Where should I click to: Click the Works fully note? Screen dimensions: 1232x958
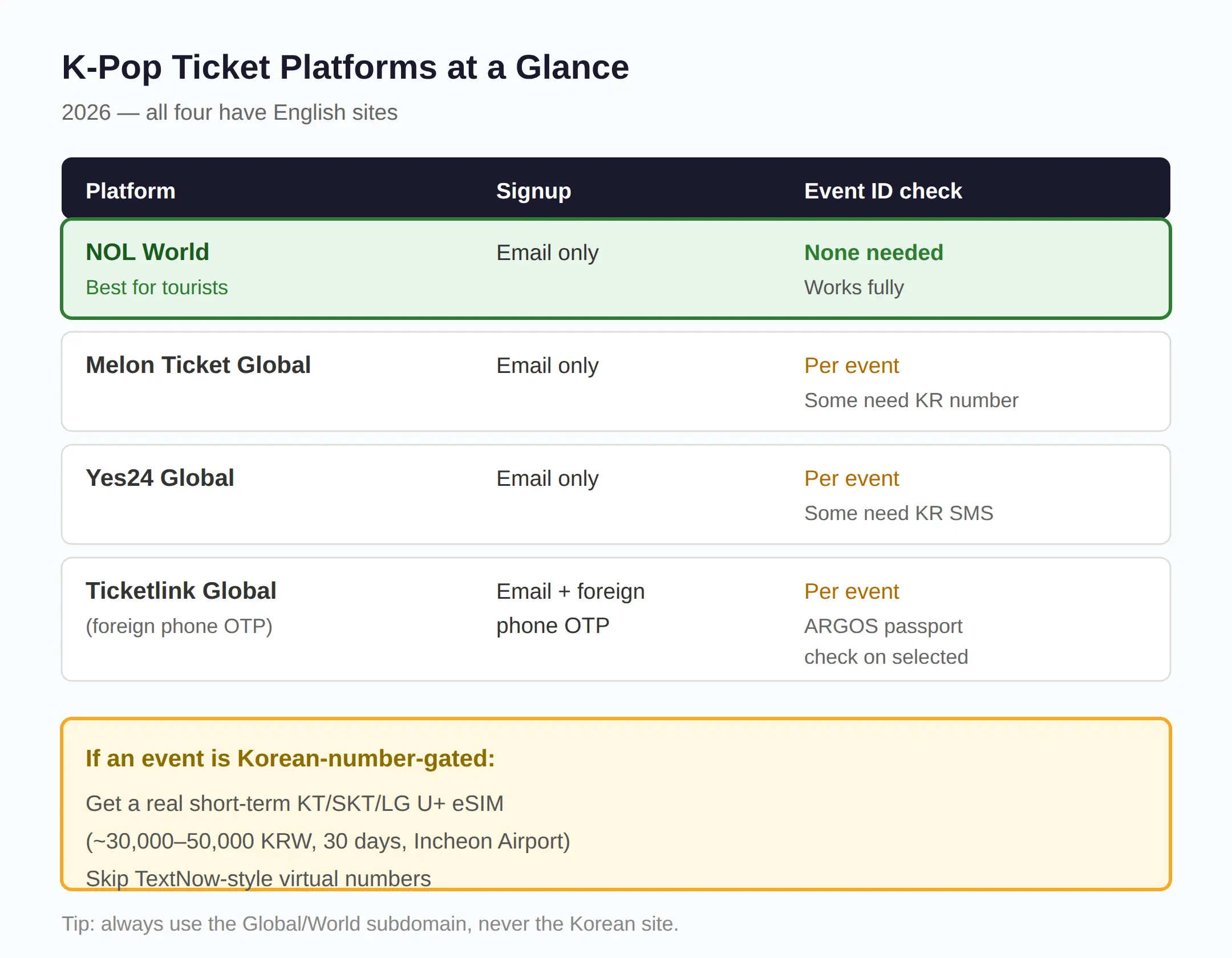854,287
